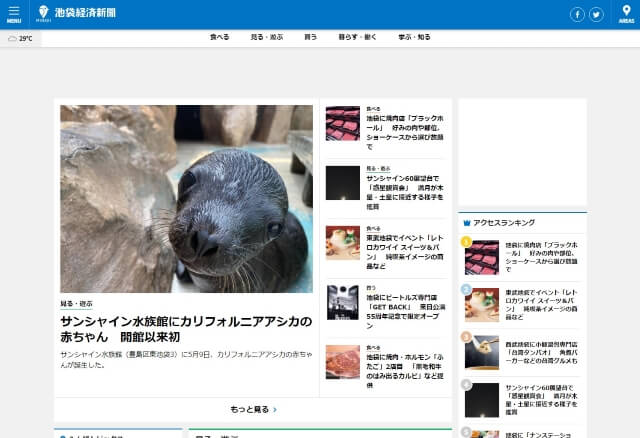Select the 学ぶ・知る navigation tab

pyautogui.click(x=414, y=37)
